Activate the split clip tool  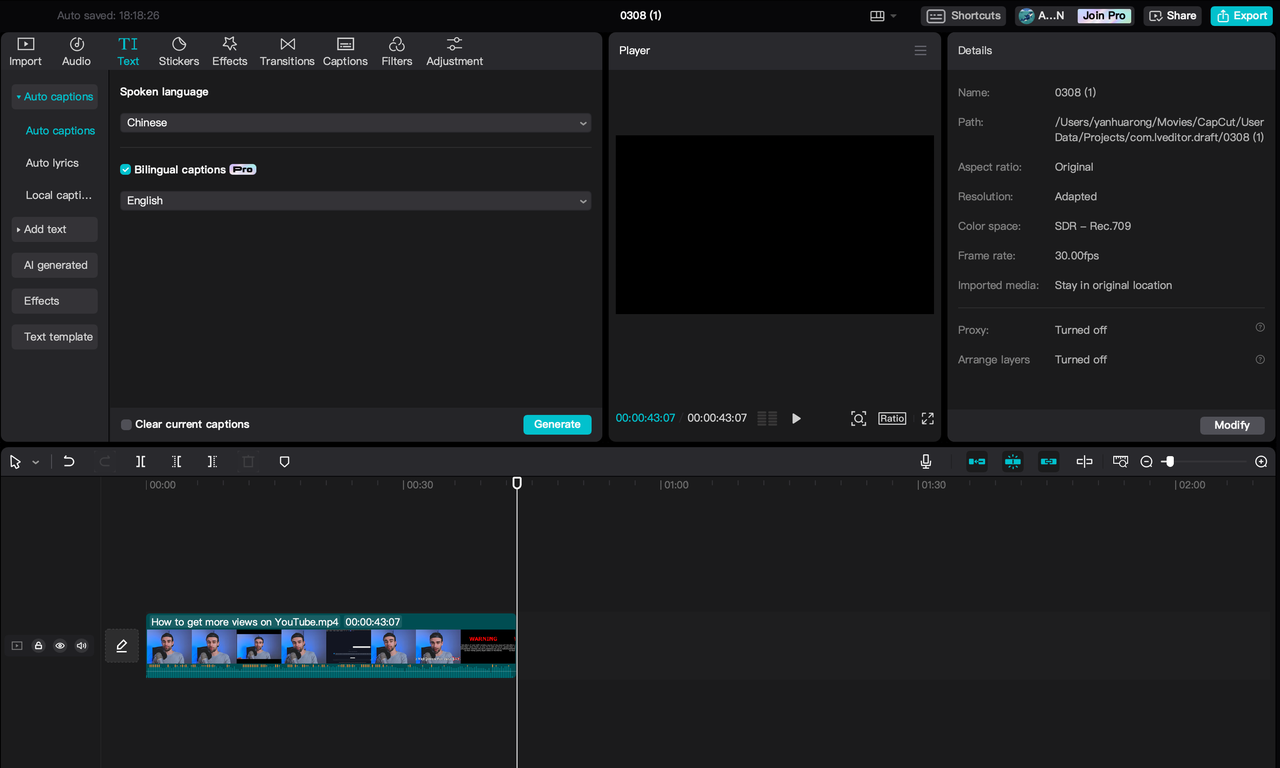pos(140,461)
